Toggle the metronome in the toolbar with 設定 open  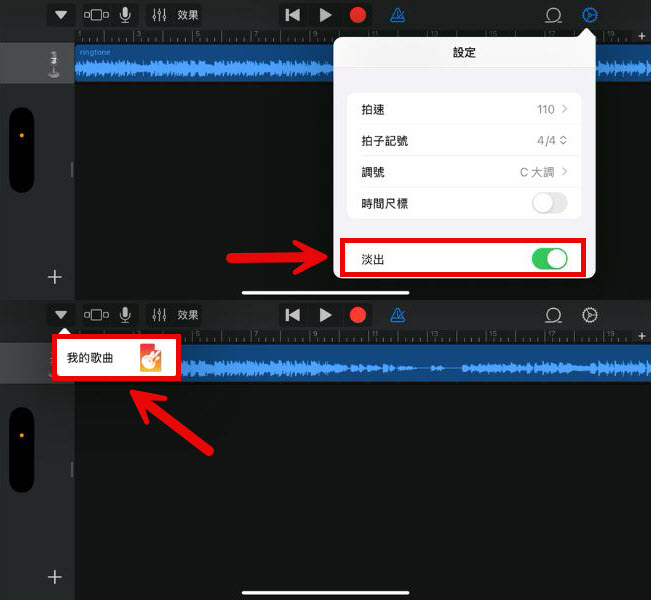pos(398,15)
